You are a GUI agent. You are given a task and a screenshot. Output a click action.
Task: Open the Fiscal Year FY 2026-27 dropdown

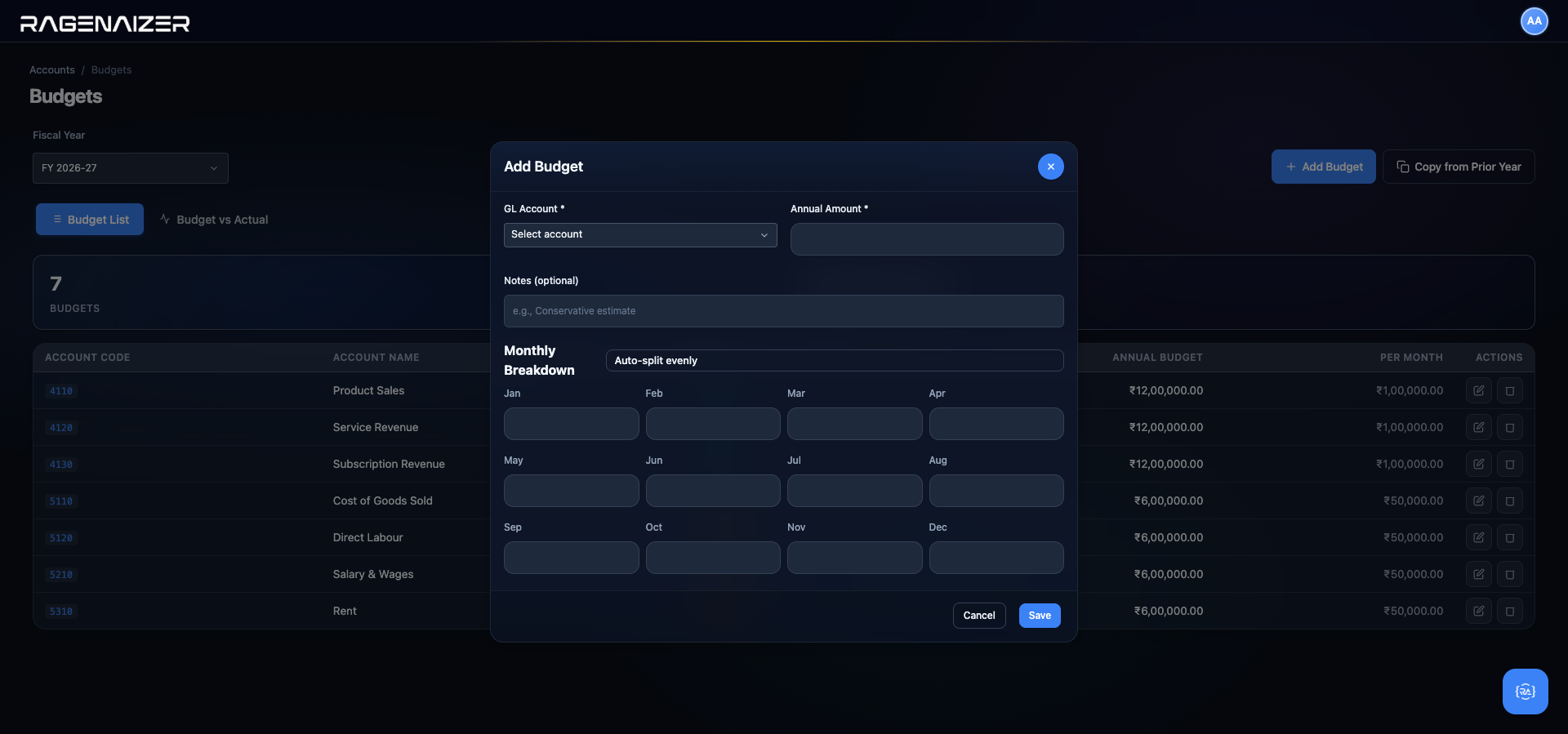click(x=131, y=168)
